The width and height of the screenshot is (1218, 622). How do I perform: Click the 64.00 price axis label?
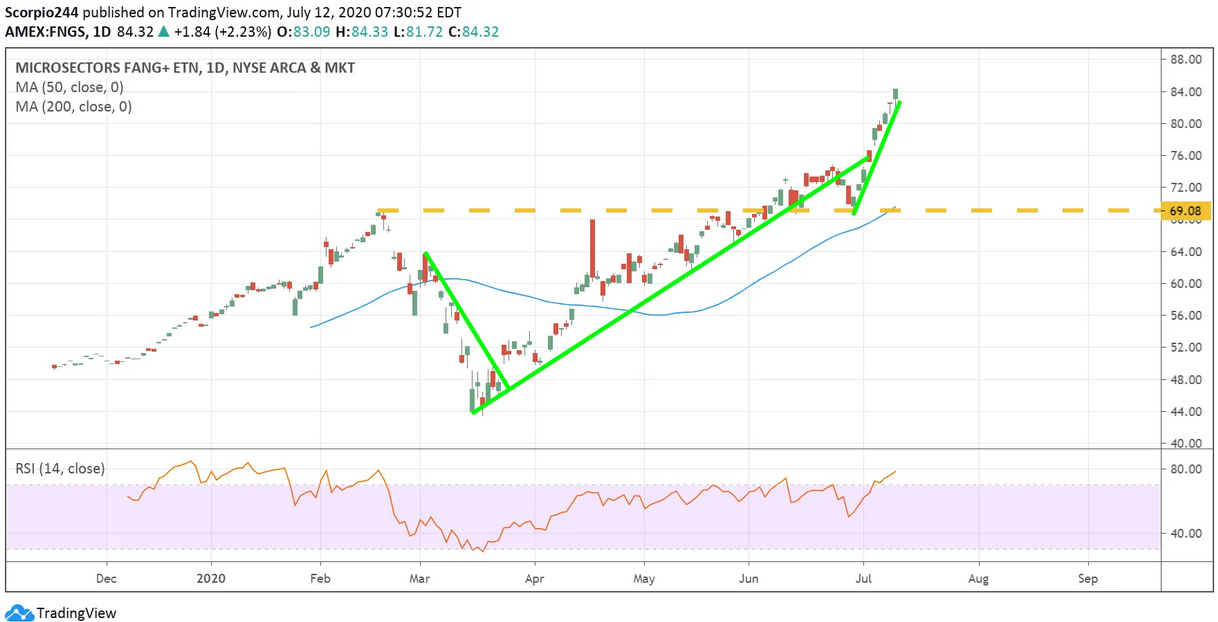[1186, 252]
